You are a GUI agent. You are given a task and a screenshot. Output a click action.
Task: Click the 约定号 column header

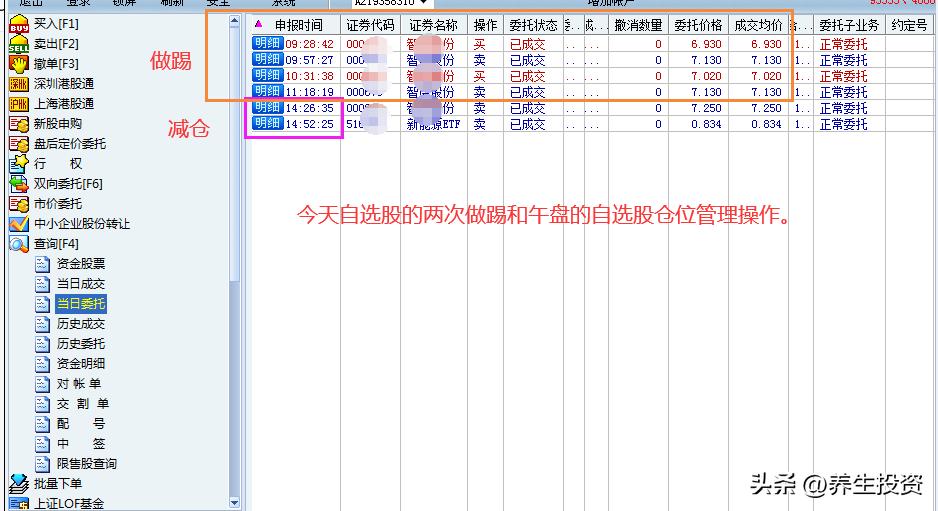pyautogui.click(x=909, y=25)
